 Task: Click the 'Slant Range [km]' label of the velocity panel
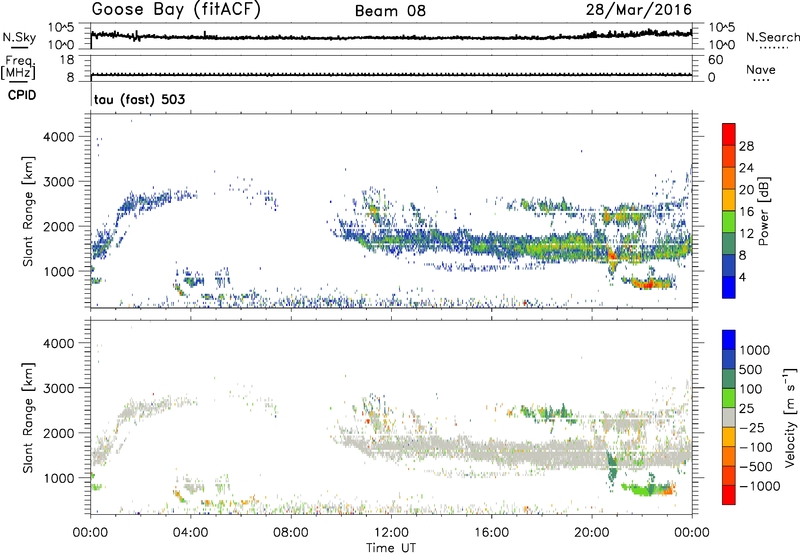point(28,418)
